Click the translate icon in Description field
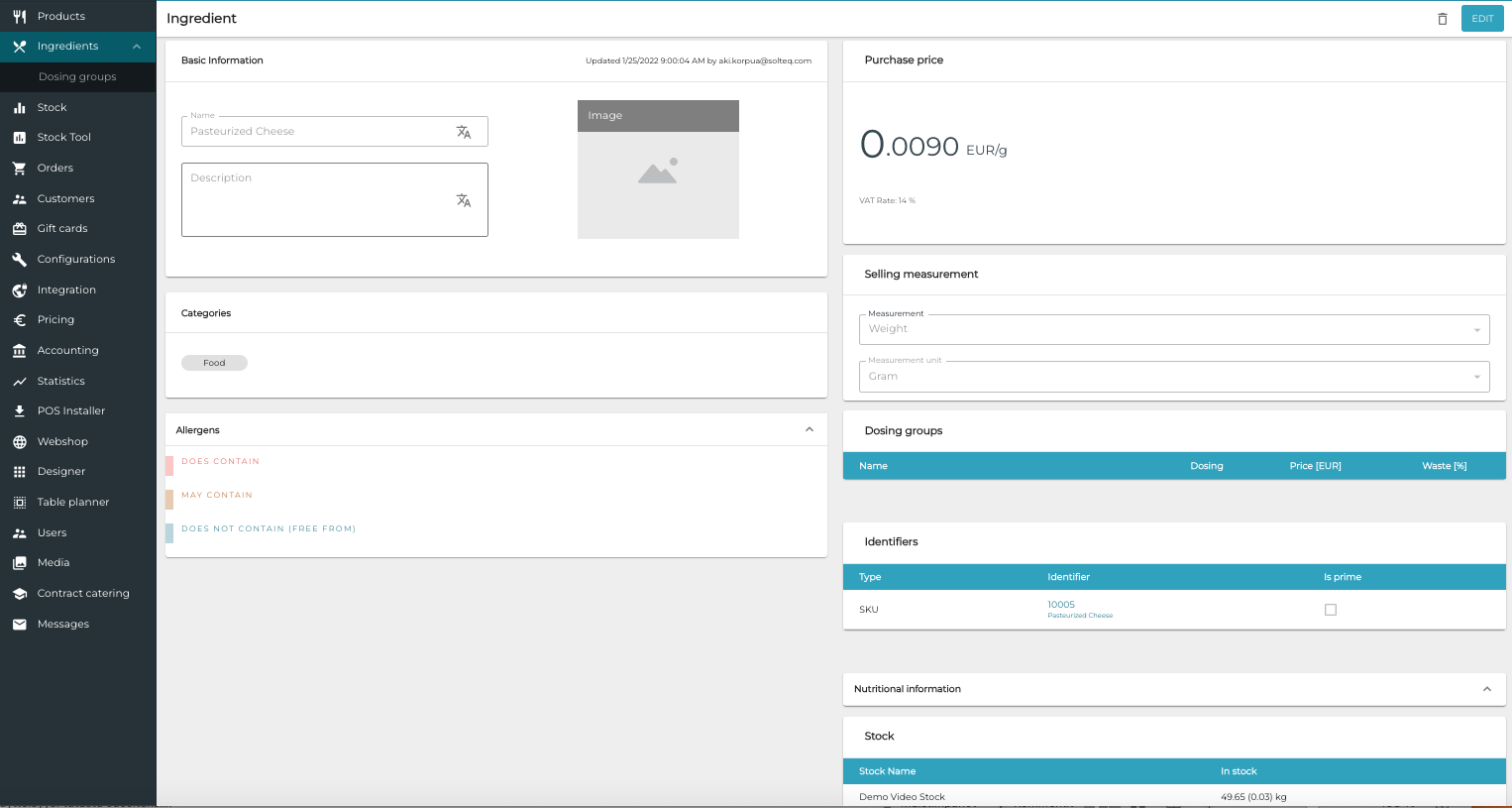This screenshot has width=1512, height=808. 463,200
